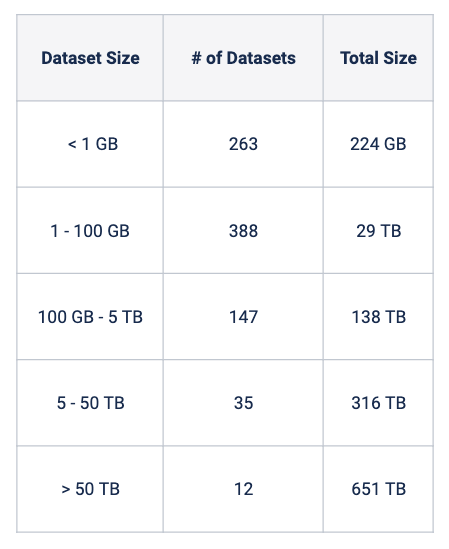Select the 263 datasets count cell
Viewport: 449px width, 549px height.
[x=243, y=144]
